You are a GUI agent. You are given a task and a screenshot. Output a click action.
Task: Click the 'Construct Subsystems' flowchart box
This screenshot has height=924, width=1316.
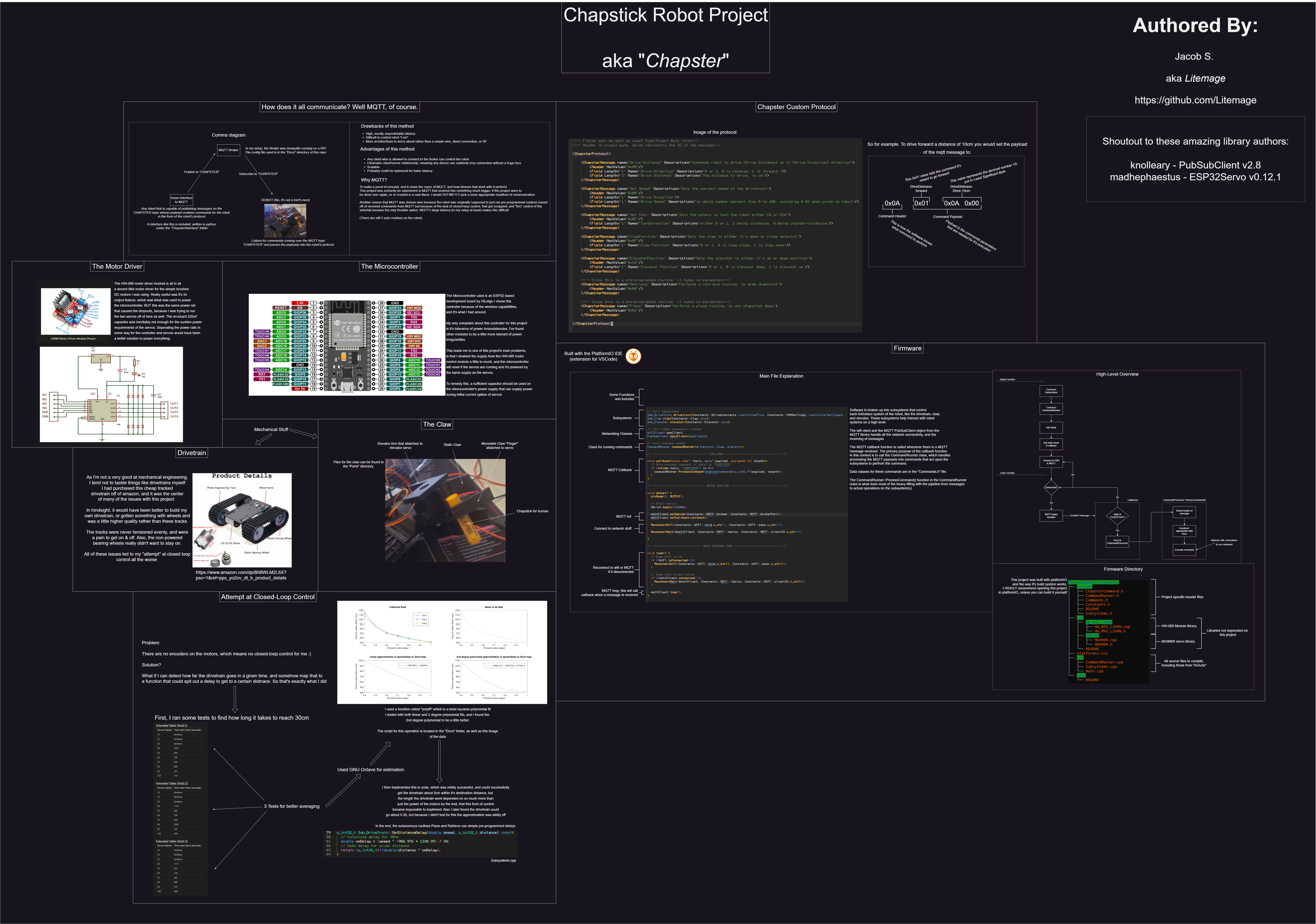[x=1051, y=391]
